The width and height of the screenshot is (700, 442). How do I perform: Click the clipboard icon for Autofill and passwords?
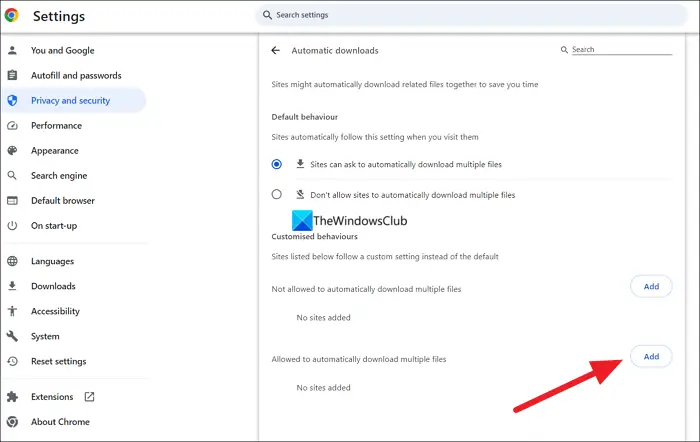coord(12,75)
